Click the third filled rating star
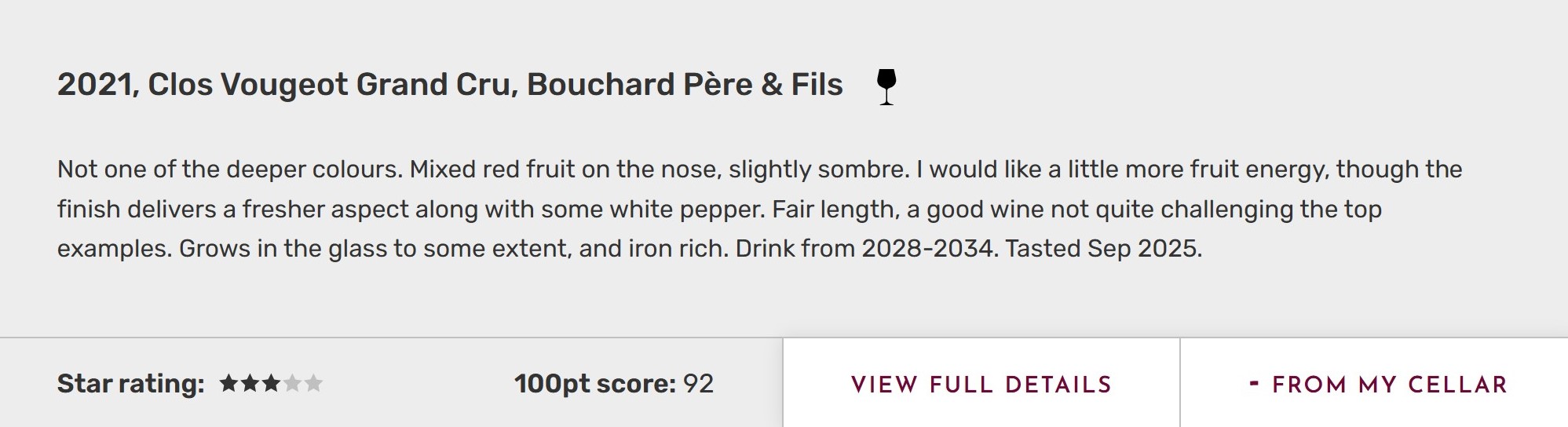The height and width of the screenshot is (427, 1568). click(271, 384)
